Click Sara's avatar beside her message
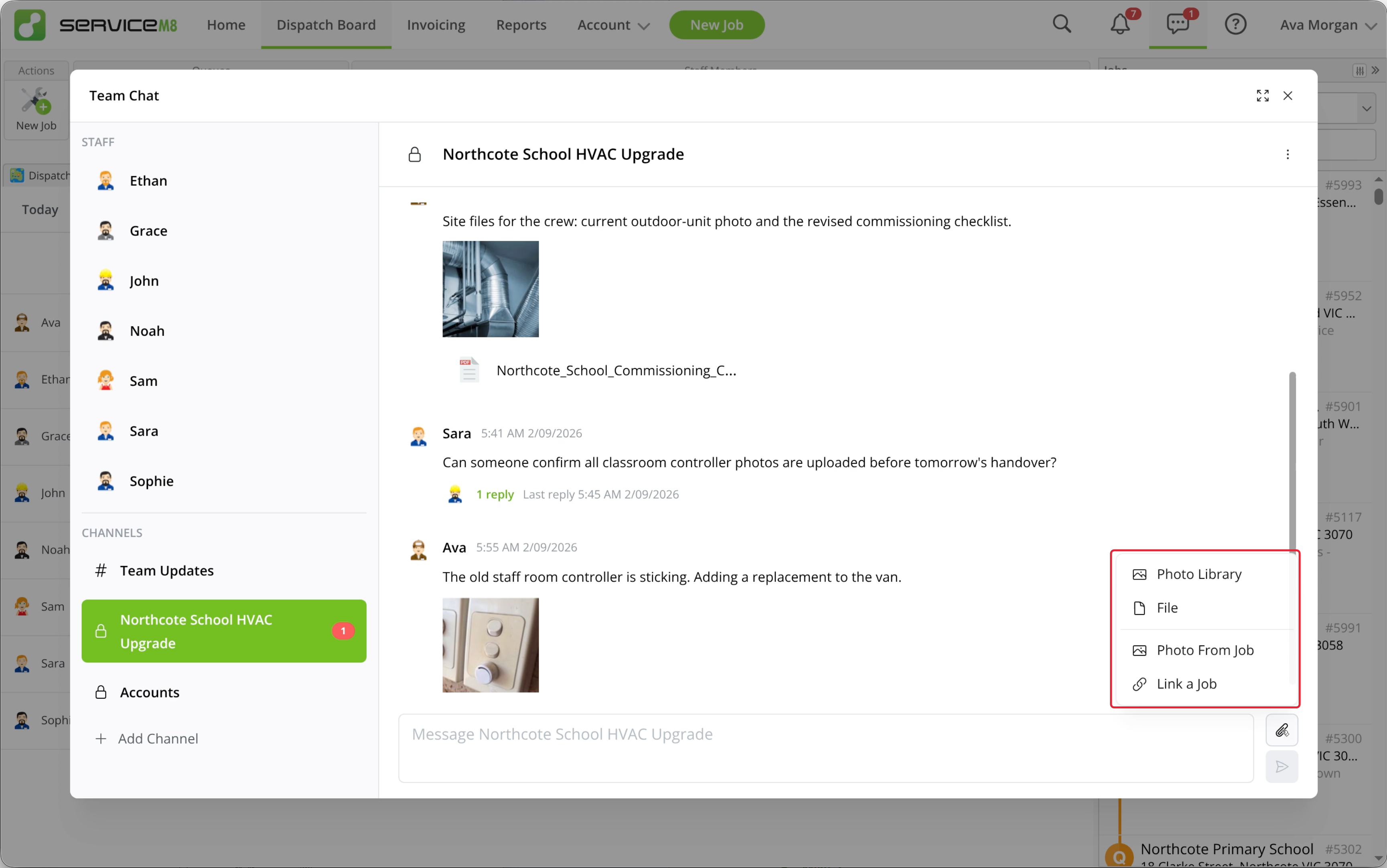Image resolution: width=1387 pixels, height=868 pixels. pyautogui.click(x=418, y=436)
